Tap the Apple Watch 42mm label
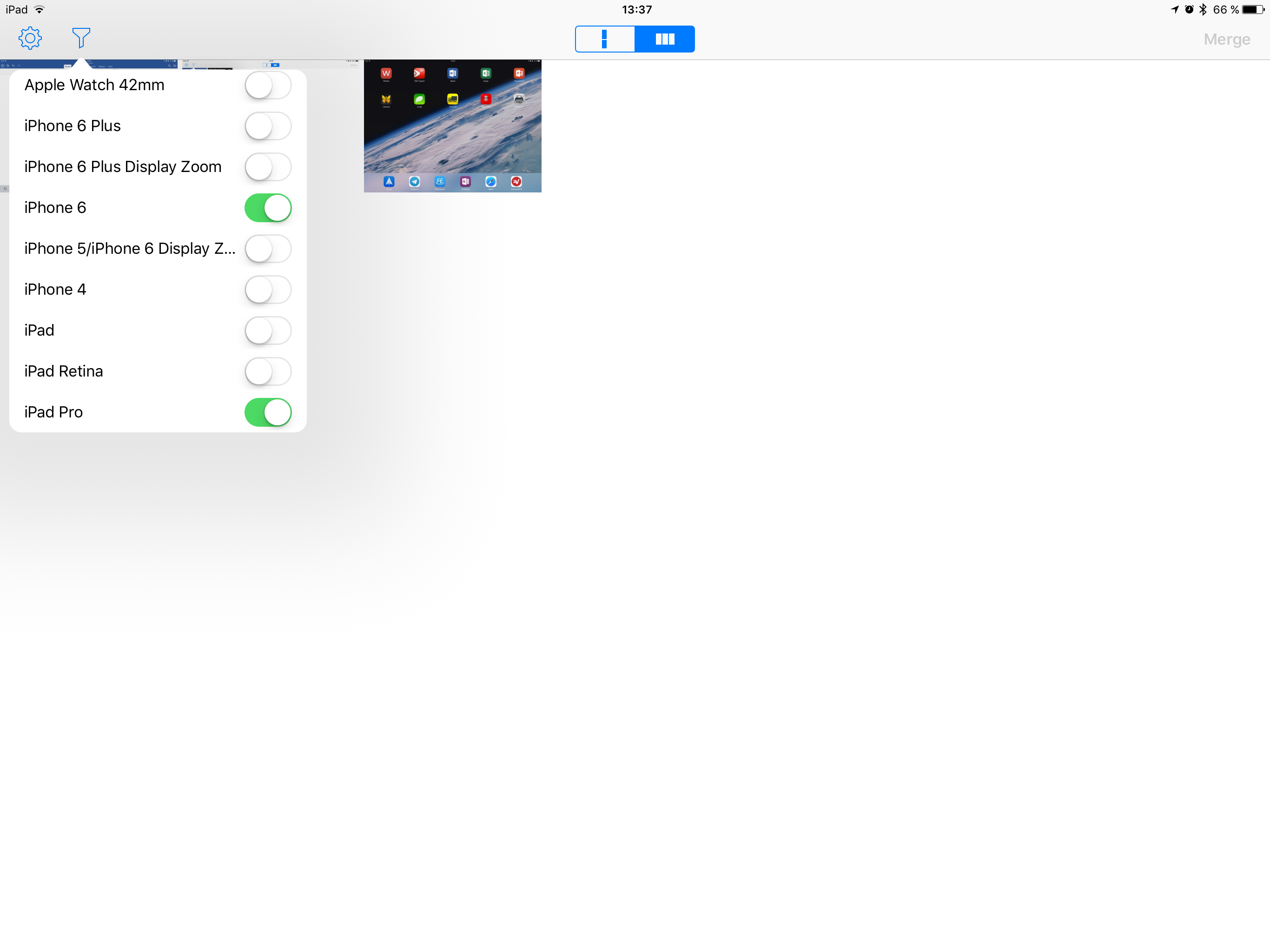Screen dimensions: 1270x952 click(94, 85)
